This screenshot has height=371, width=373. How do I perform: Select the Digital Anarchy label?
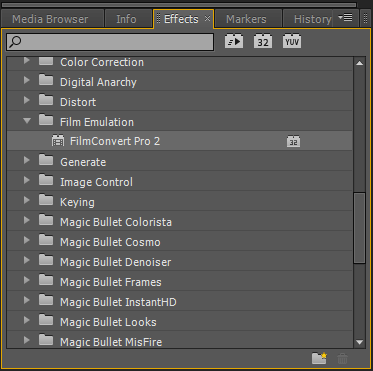point(98,82)
